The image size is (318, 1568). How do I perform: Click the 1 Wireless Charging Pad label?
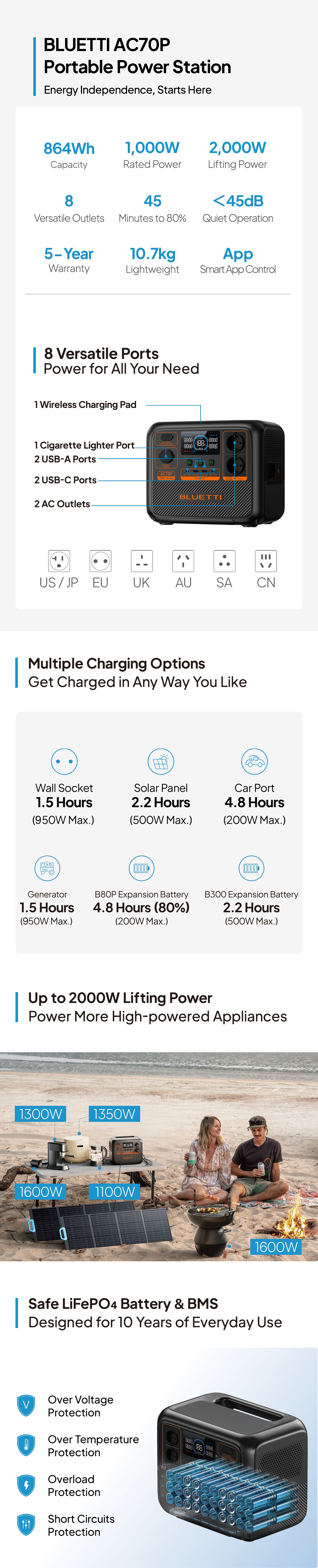(x=85, y=405)
